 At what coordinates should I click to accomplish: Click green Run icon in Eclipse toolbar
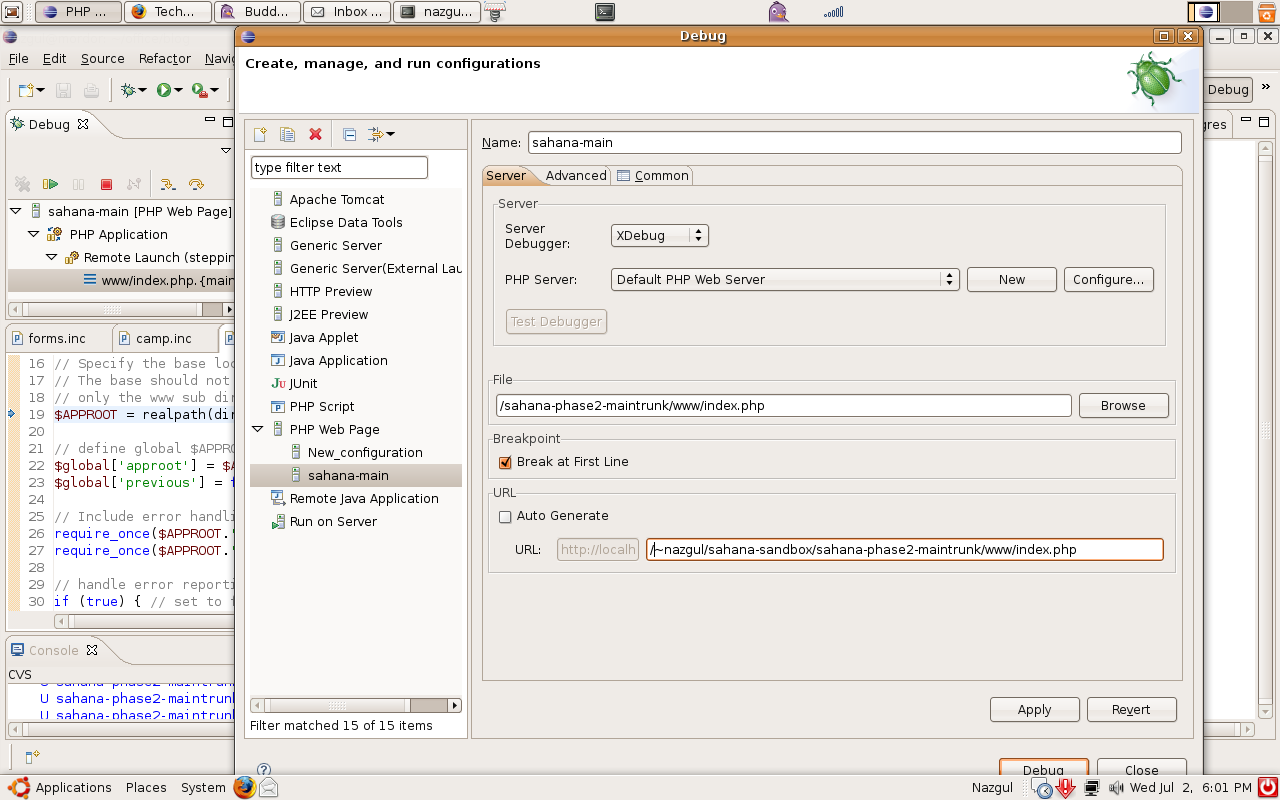pyautogui.click(x=163, y=90)
